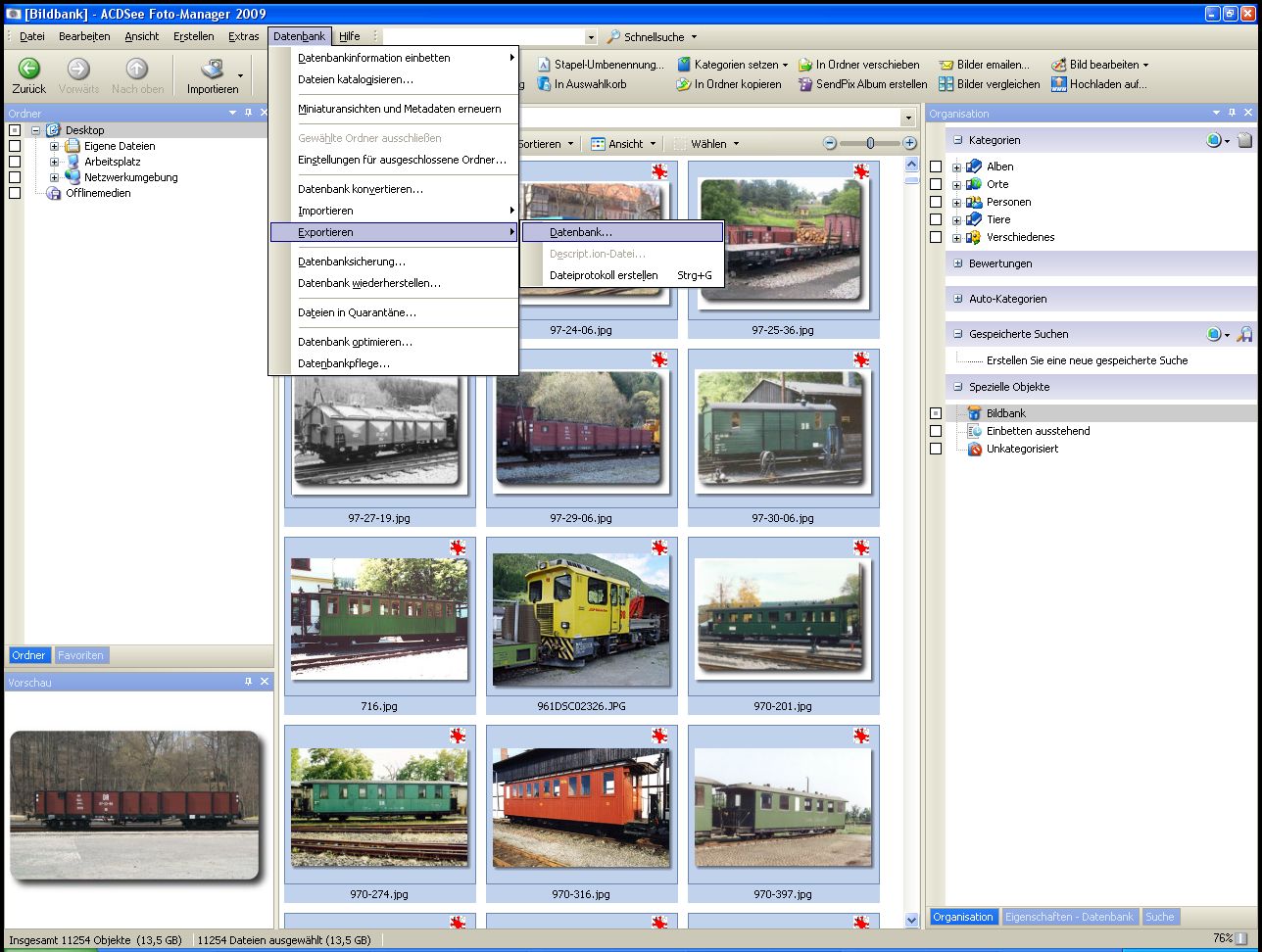
Task: Click the Bild bearbeiten toolbar icon
Action: [x=1058, y=65]
